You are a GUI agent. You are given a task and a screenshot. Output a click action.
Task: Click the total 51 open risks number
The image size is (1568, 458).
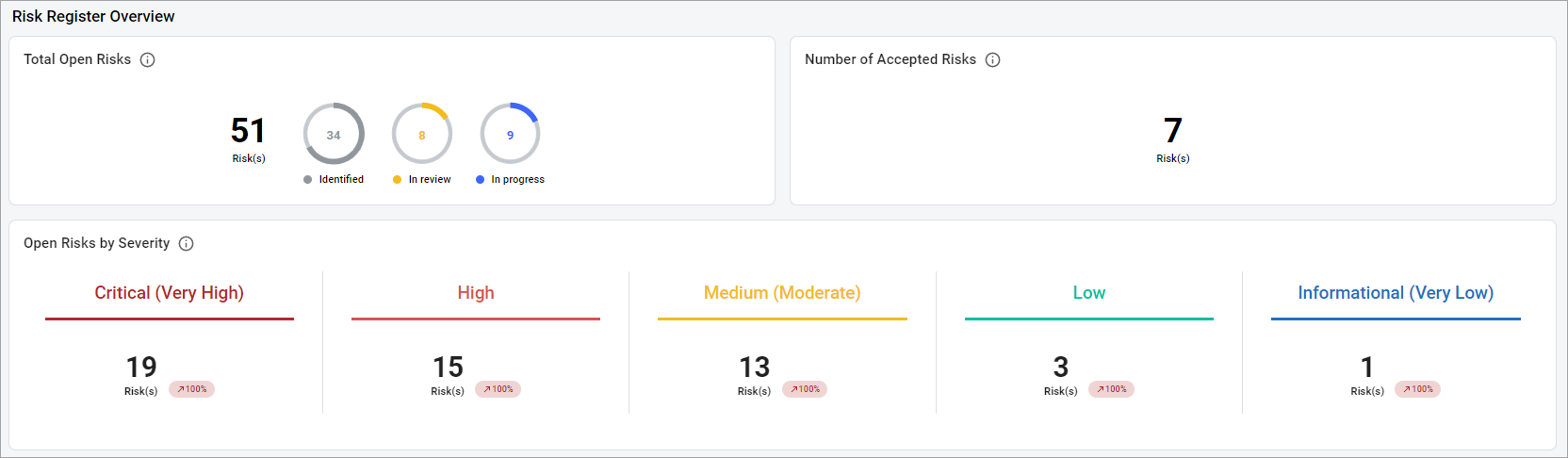[x=249, y=130]
